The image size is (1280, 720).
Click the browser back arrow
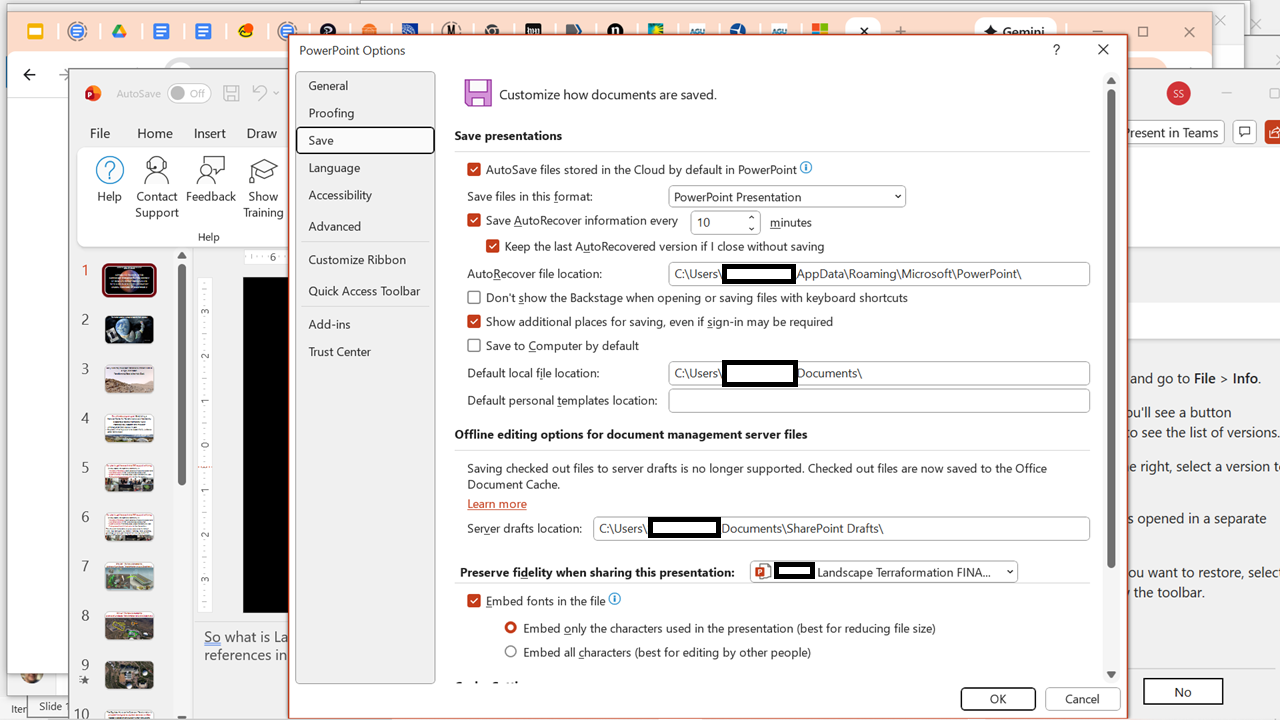[29, 75]
